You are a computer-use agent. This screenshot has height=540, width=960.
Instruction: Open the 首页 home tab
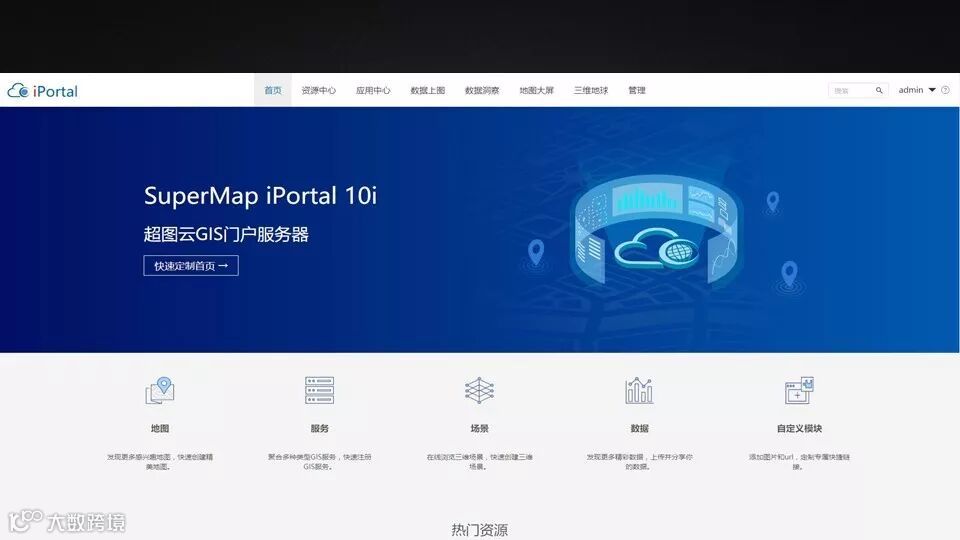pos(273,90)
